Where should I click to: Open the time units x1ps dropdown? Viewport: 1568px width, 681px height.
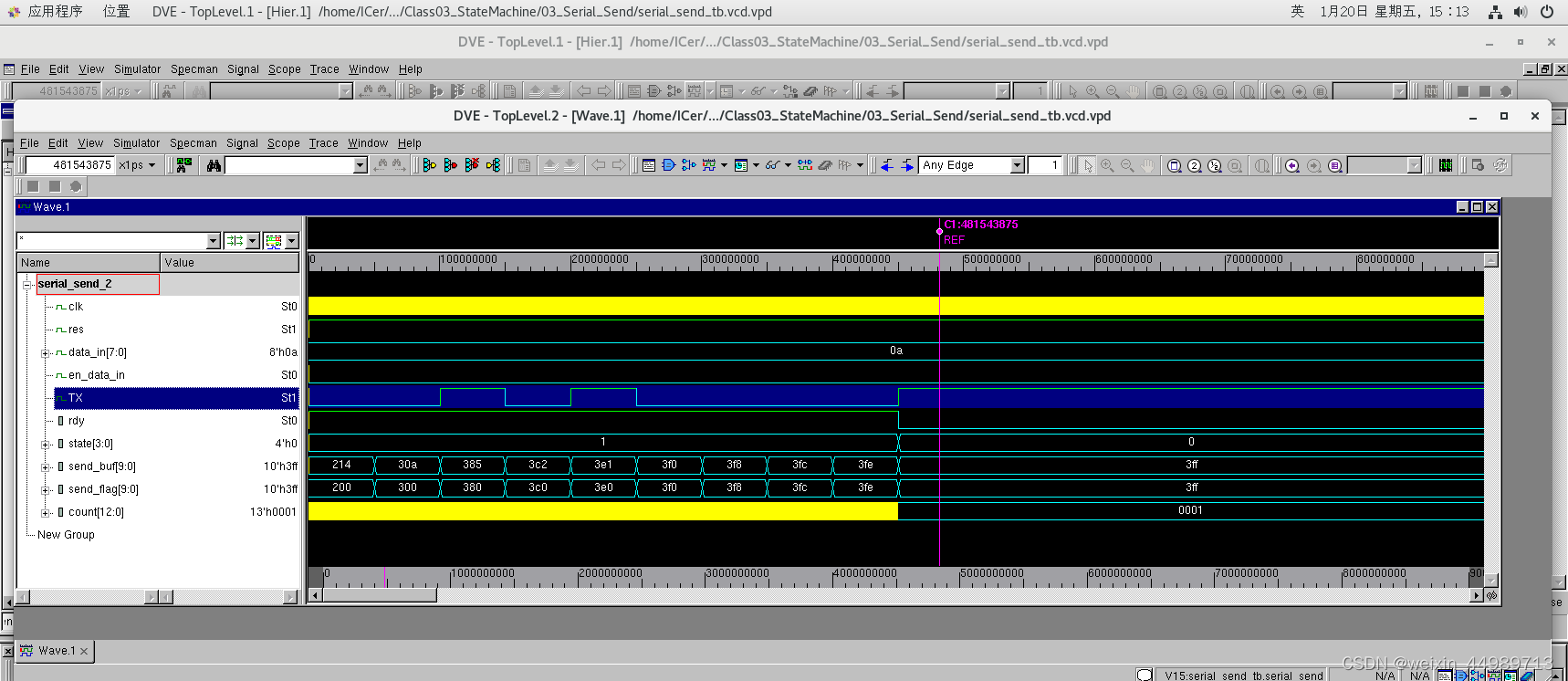[152, 165]
